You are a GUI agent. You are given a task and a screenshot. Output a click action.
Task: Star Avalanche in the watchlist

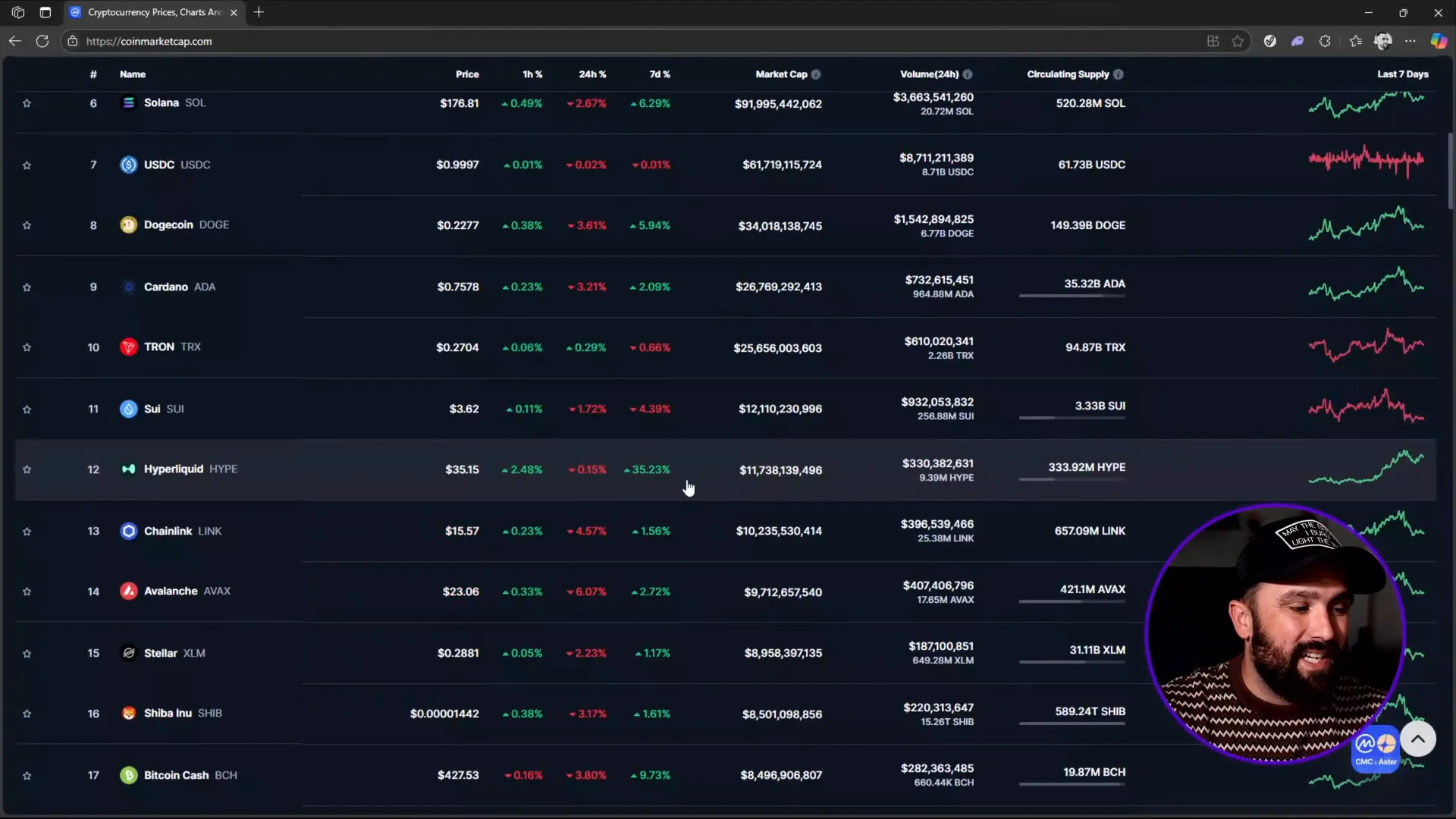click(x=27, y=591)
